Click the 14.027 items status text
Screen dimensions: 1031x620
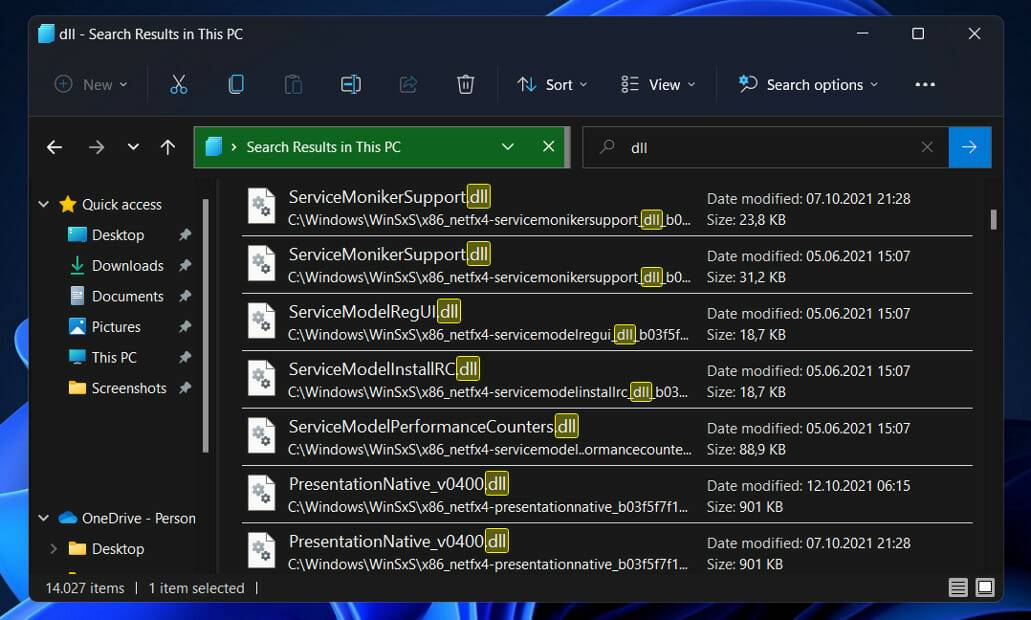85,588
